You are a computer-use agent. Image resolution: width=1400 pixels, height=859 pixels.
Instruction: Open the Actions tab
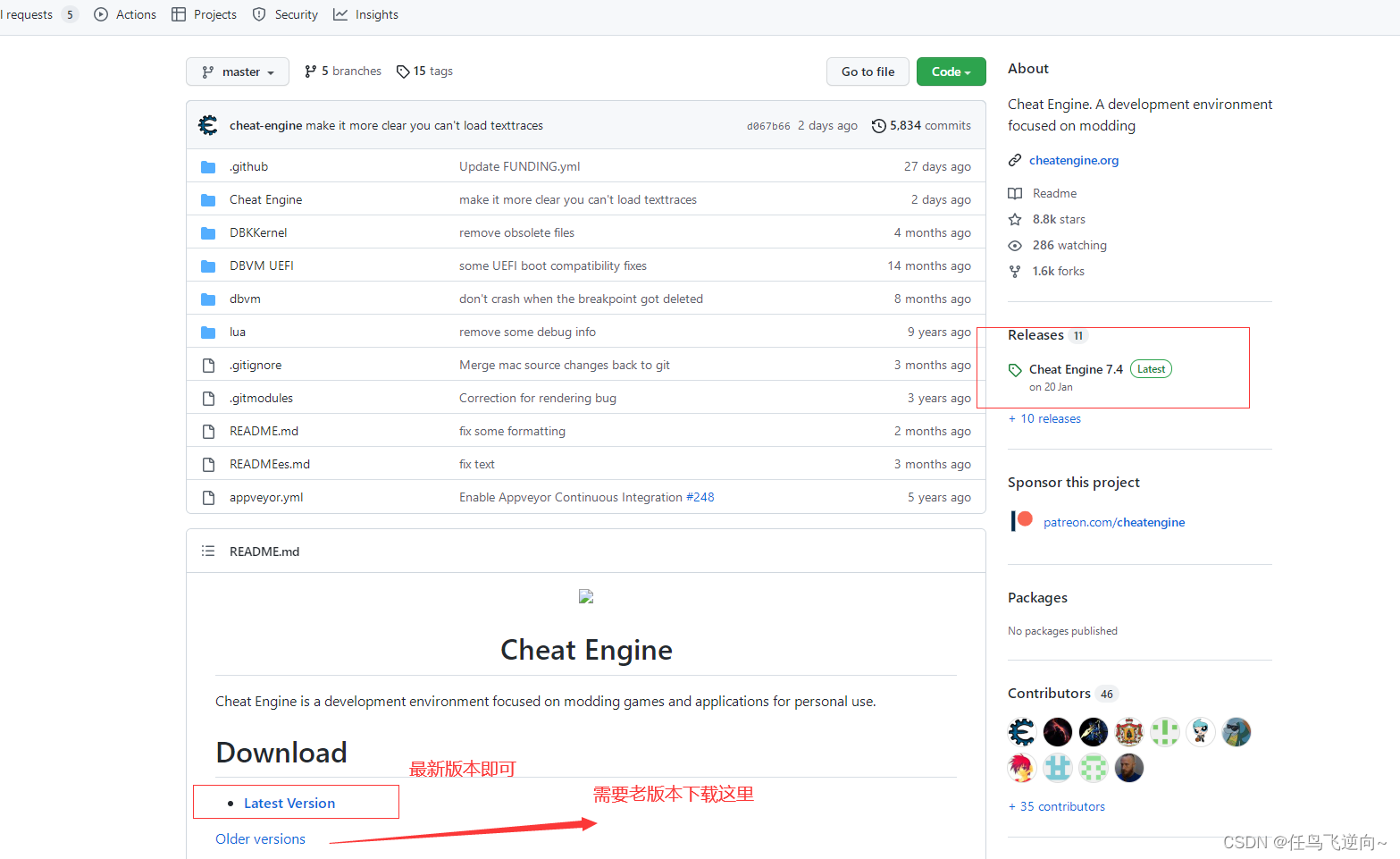[x=125, y=14]
